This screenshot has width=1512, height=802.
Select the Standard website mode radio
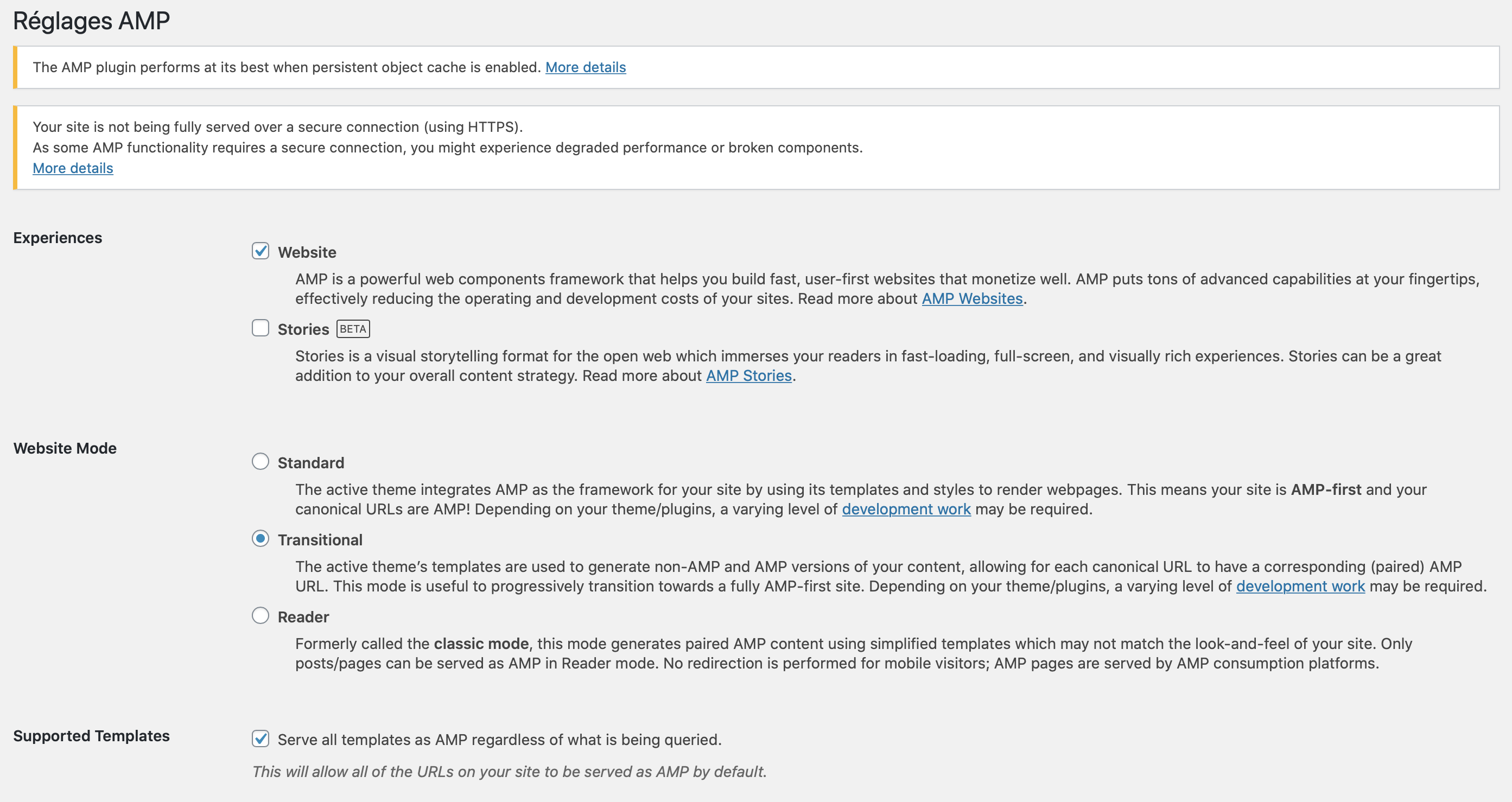click(x=260, y=462)
